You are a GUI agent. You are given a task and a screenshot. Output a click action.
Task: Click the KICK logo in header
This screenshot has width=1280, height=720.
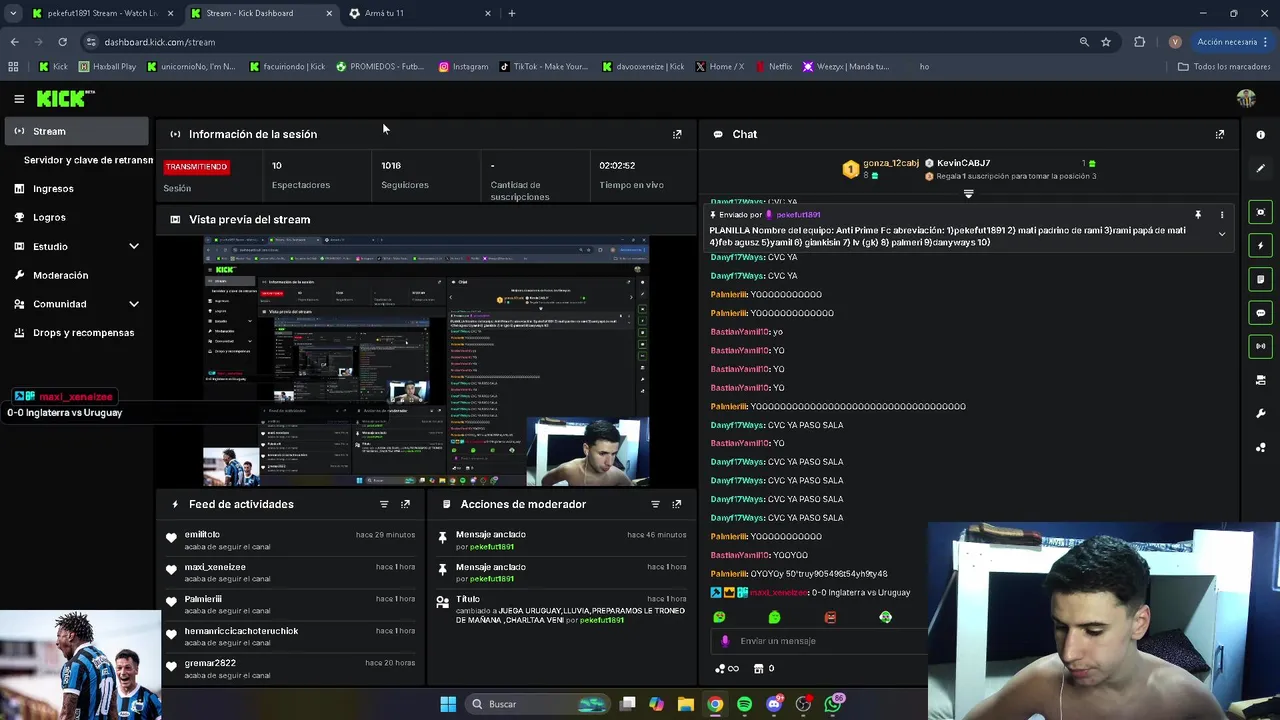click(x=65, y=98)
